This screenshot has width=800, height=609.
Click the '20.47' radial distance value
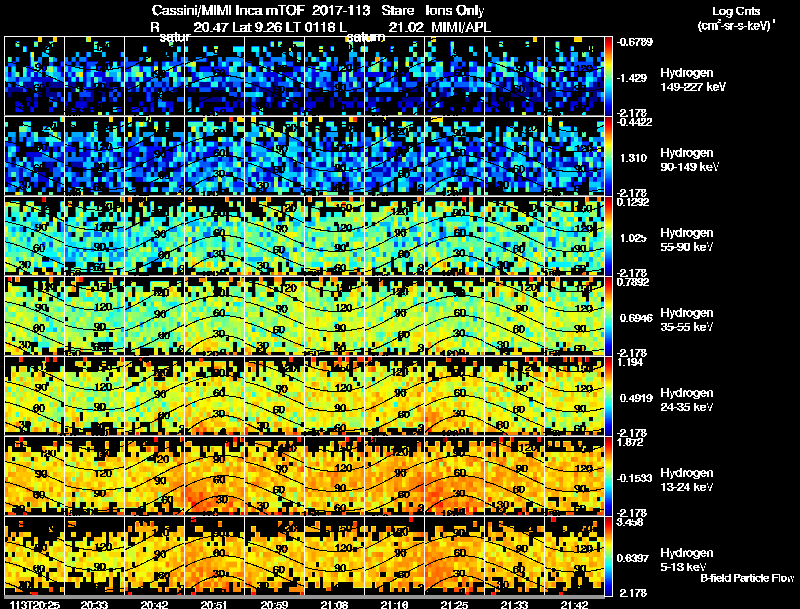click(x=211, y=27)
